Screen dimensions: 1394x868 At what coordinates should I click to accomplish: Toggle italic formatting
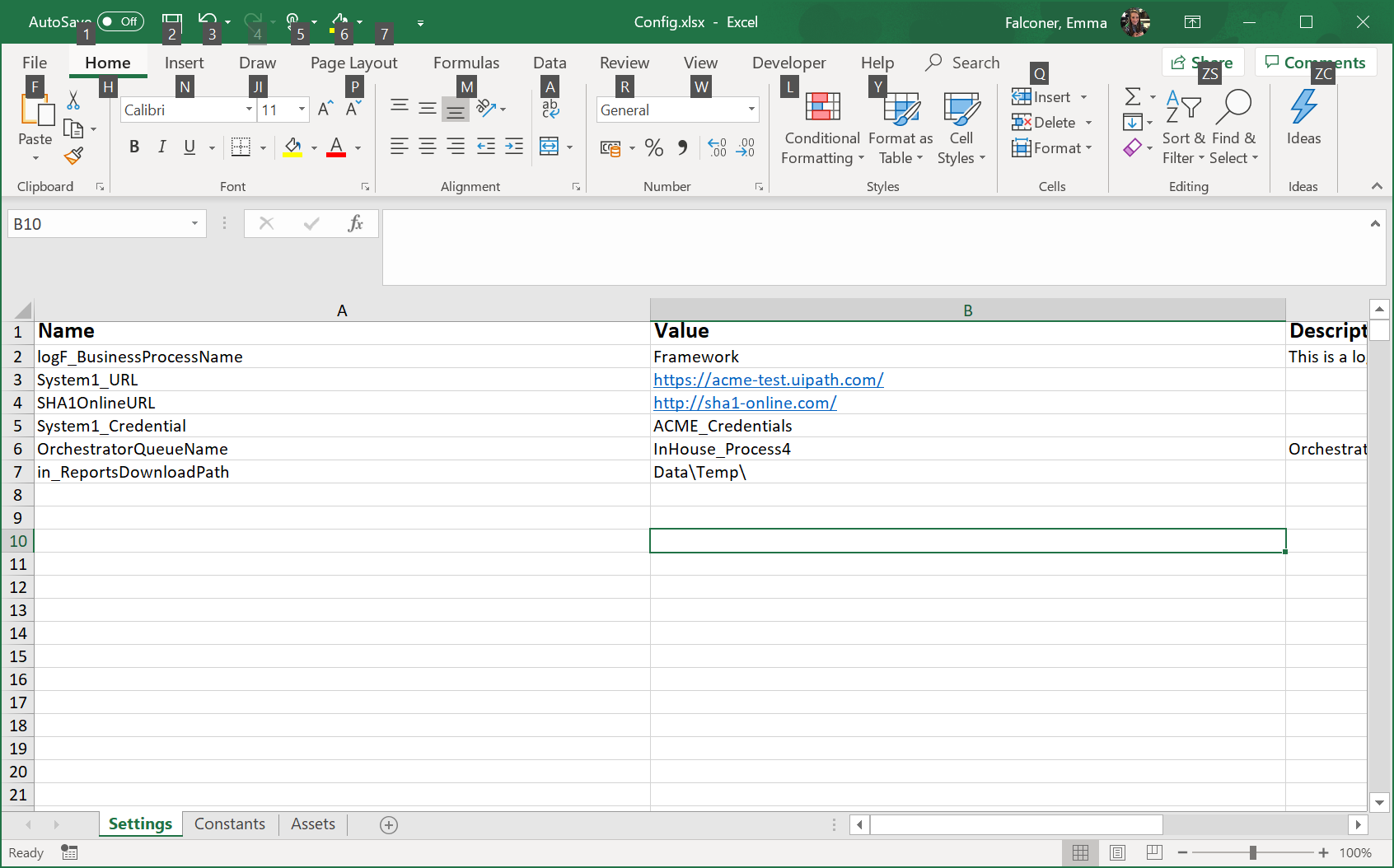click(x=162, y=147)
